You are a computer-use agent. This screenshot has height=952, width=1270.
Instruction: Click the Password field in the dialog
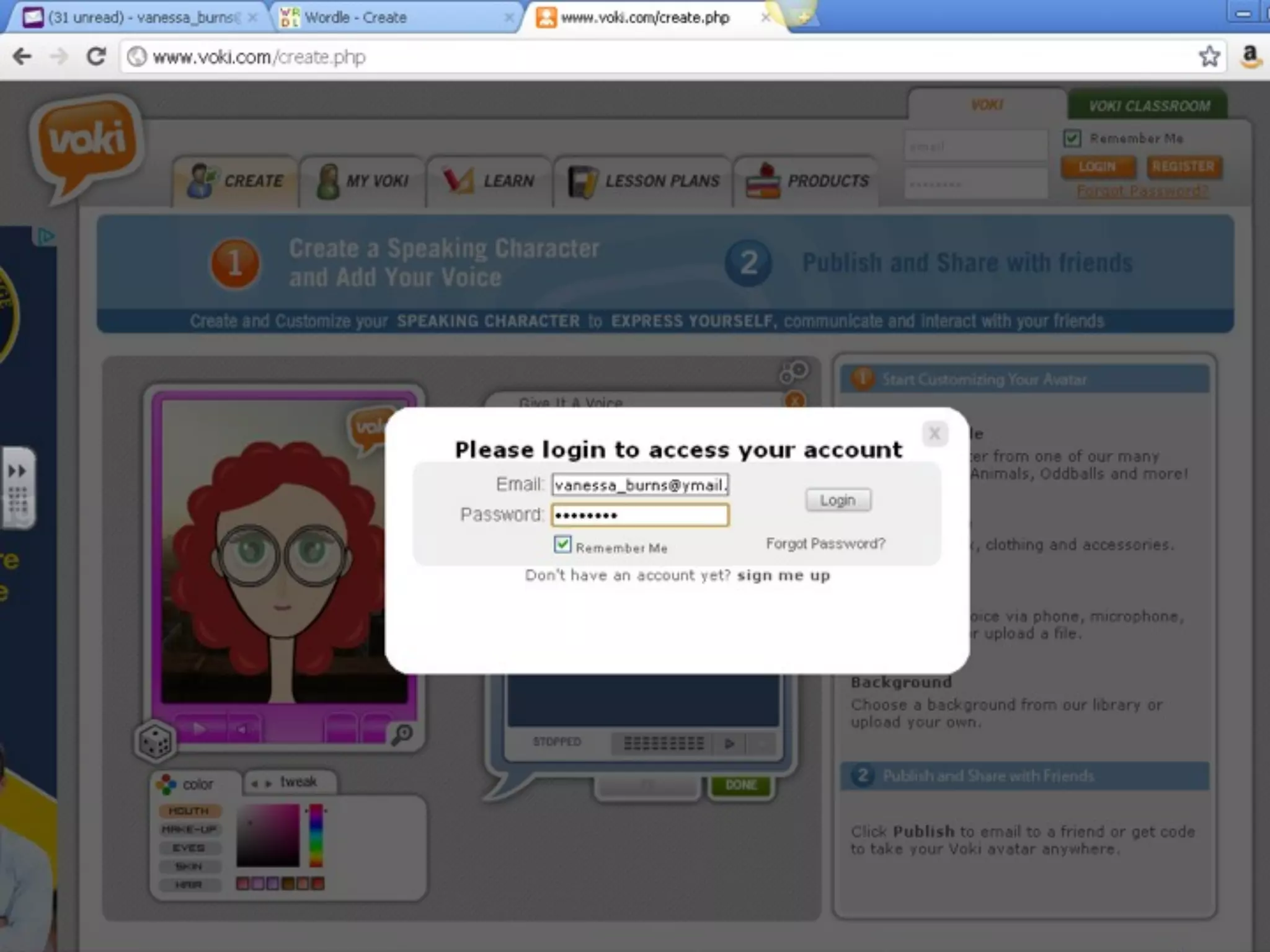(640, 515)
